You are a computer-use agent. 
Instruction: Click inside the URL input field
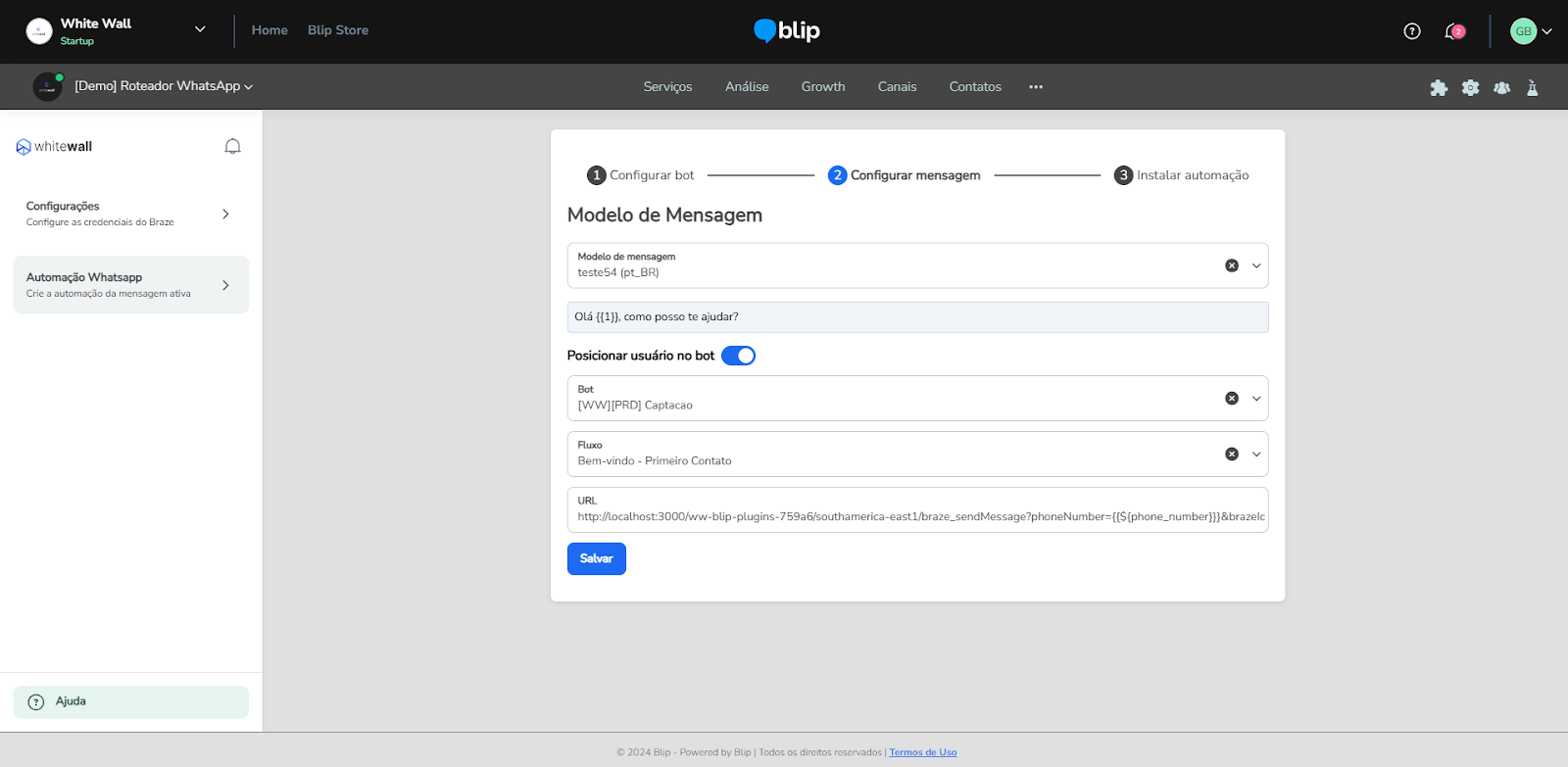pyautogui.click(x=917, y=510)
